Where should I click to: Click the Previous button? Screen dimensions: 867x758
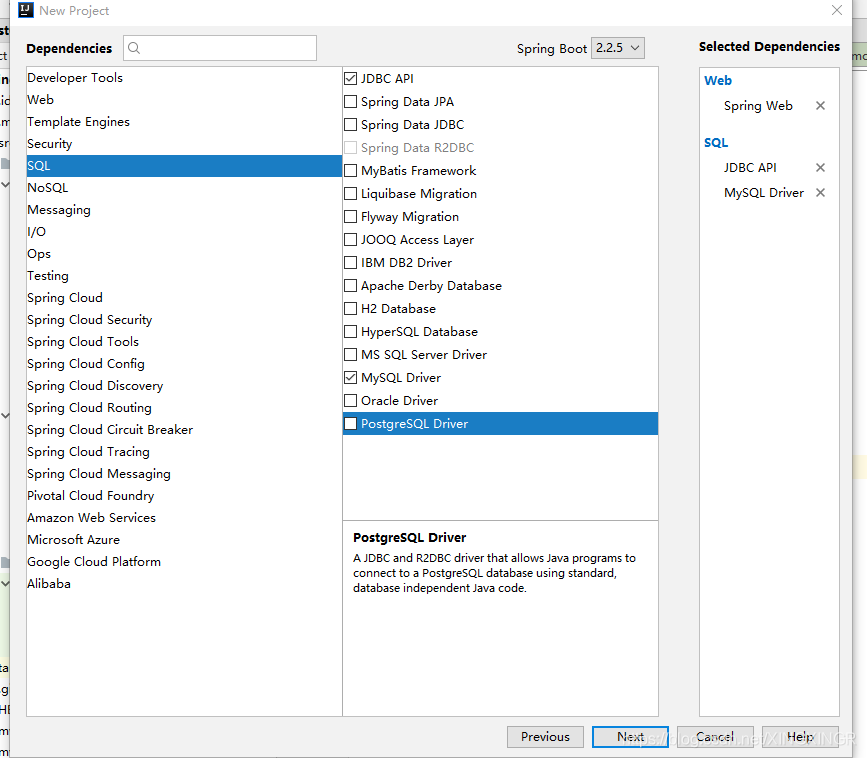click(x=545, y=737)
